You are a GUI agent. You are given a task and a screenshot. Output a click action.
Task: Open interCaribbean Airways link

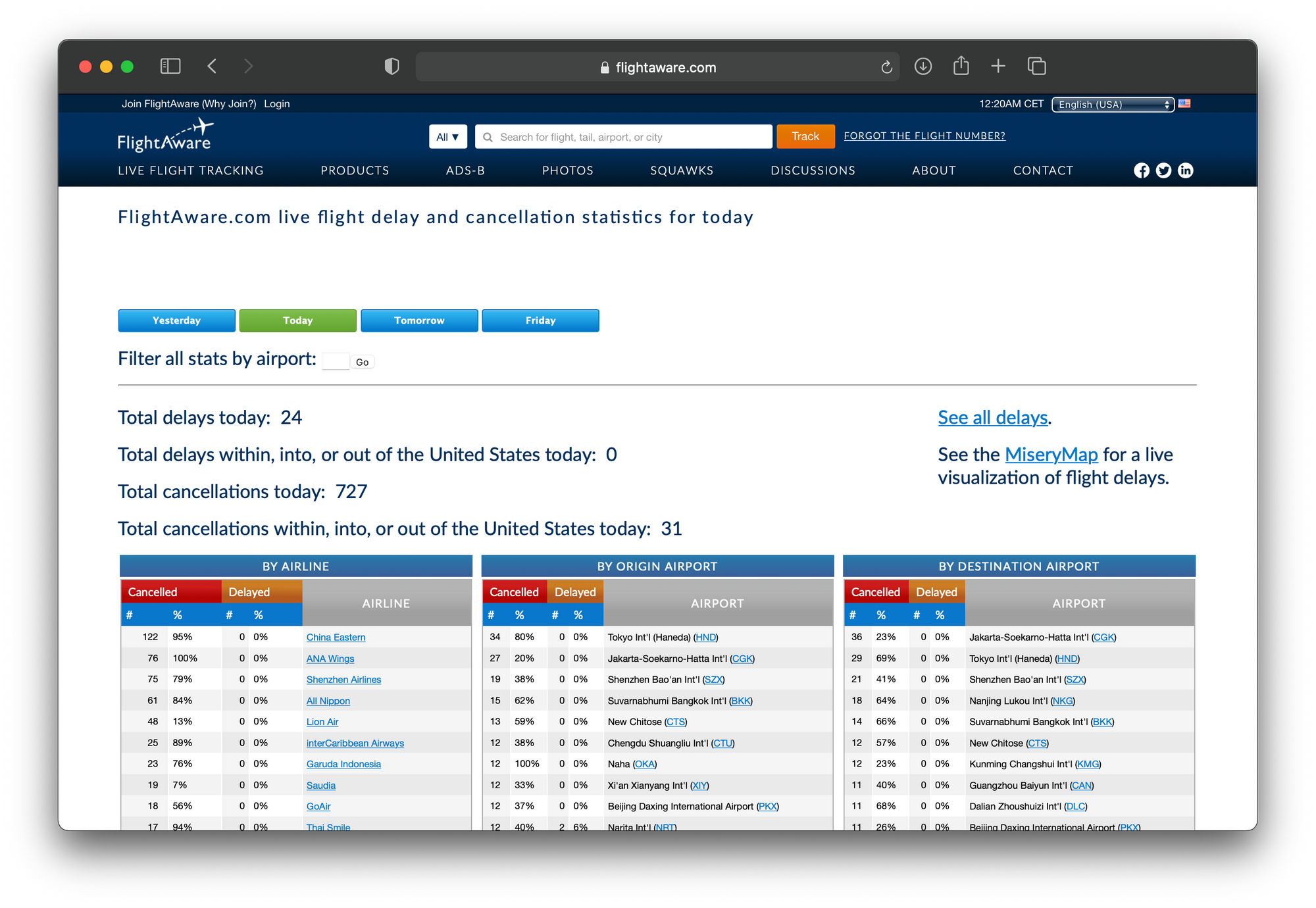[x=355, y=743]
